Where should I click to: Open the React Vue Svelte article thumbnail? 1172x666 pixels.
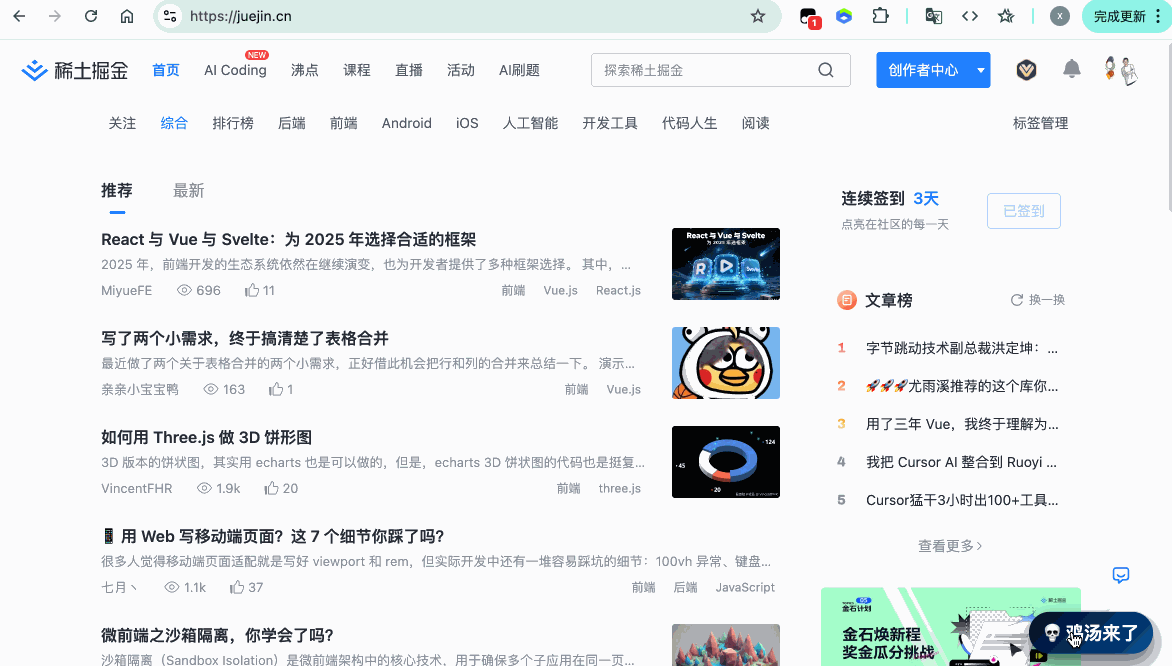[726, 264]
